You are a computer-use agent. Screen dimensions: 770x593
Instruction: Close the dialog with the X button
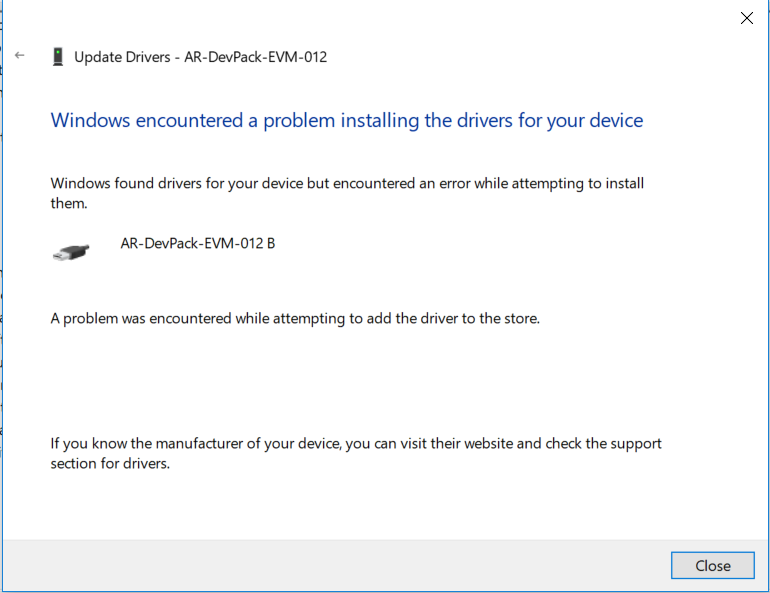pos(746,18)
